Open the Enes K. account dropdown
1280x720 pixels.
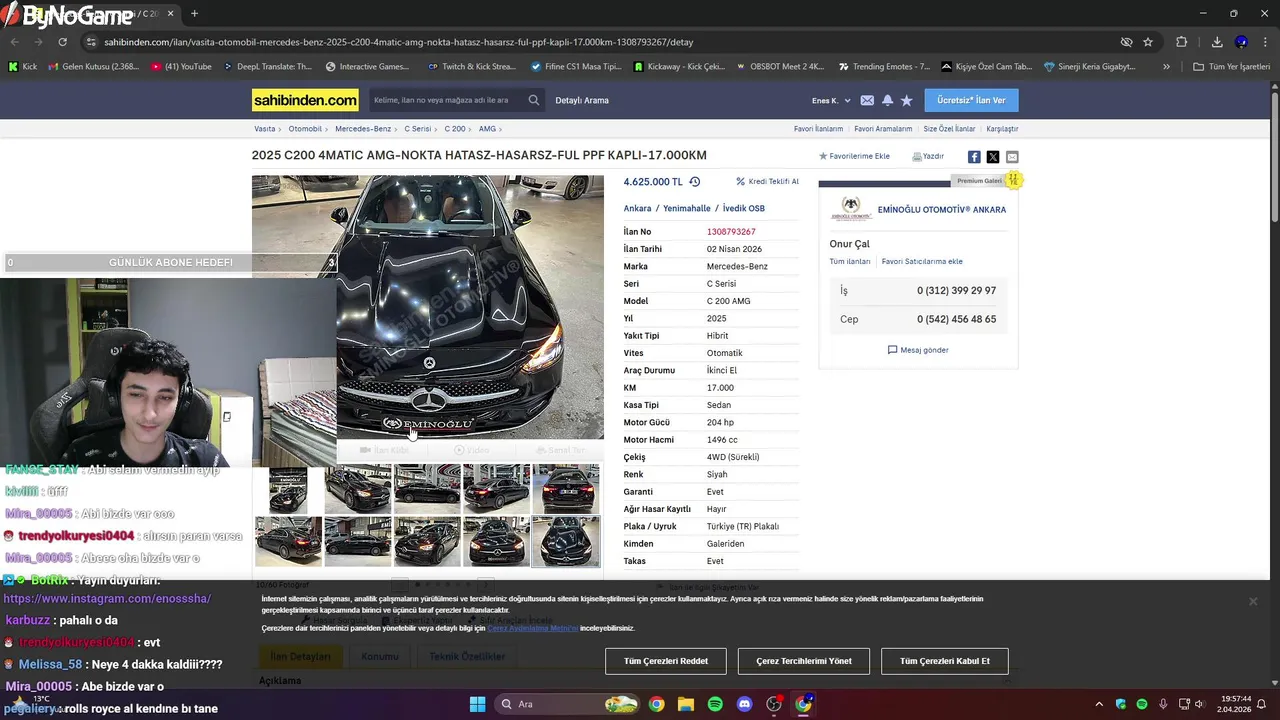[x=831, y=100]
